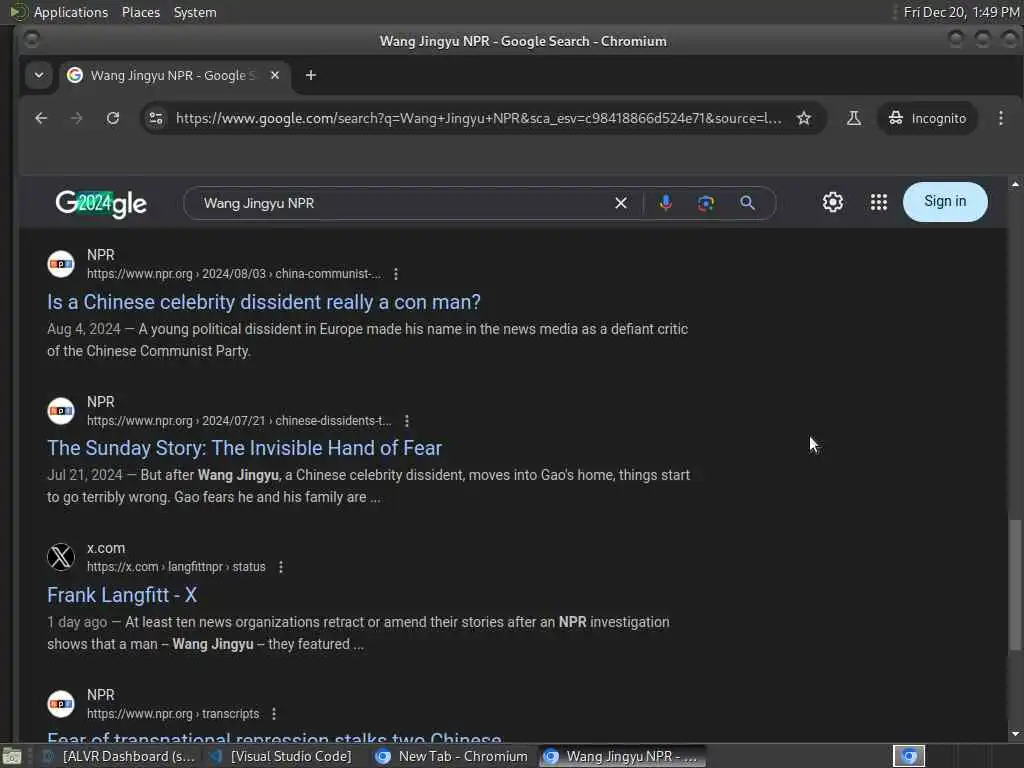Bookmark this page with the star icon
The width and height of the screenshot is (1024, 768).
point(804,118)
